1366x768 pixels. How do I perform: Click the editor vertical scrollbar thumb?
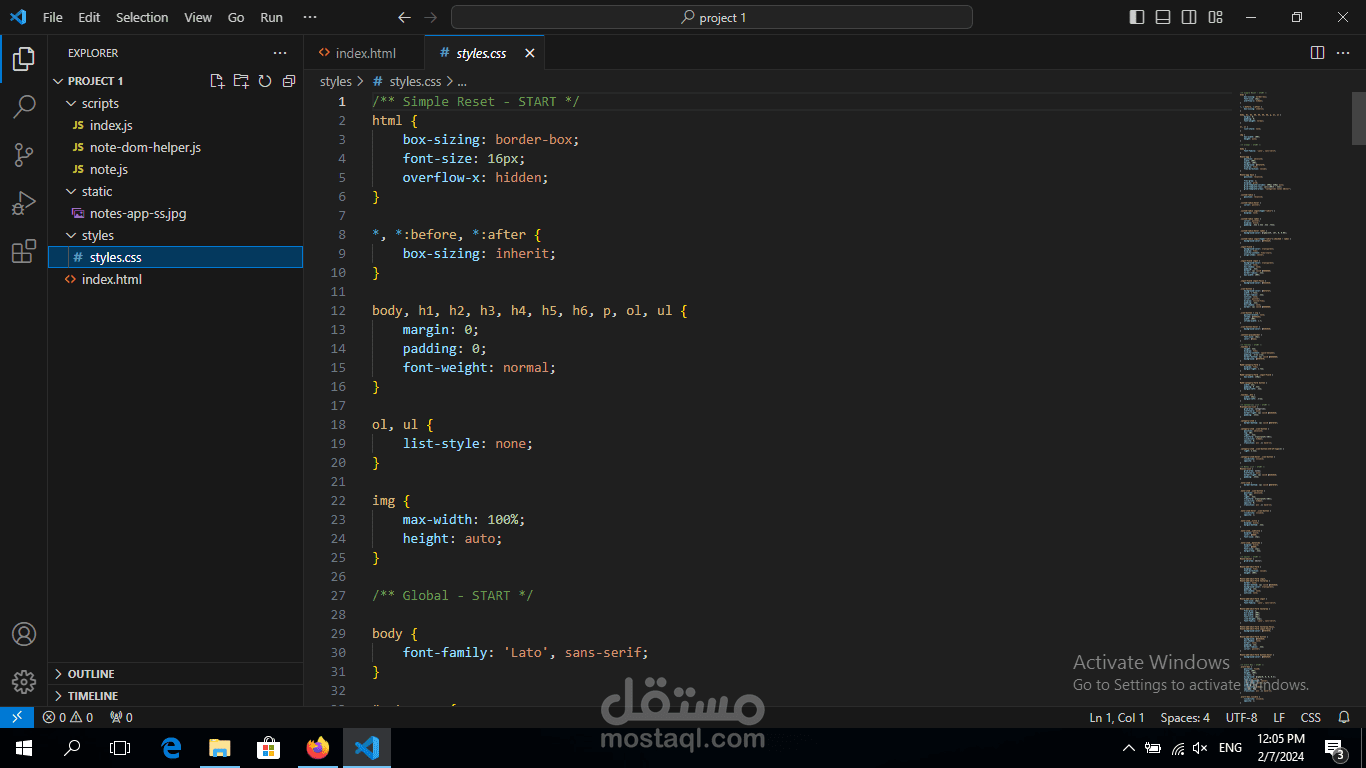coord(1359,119)
